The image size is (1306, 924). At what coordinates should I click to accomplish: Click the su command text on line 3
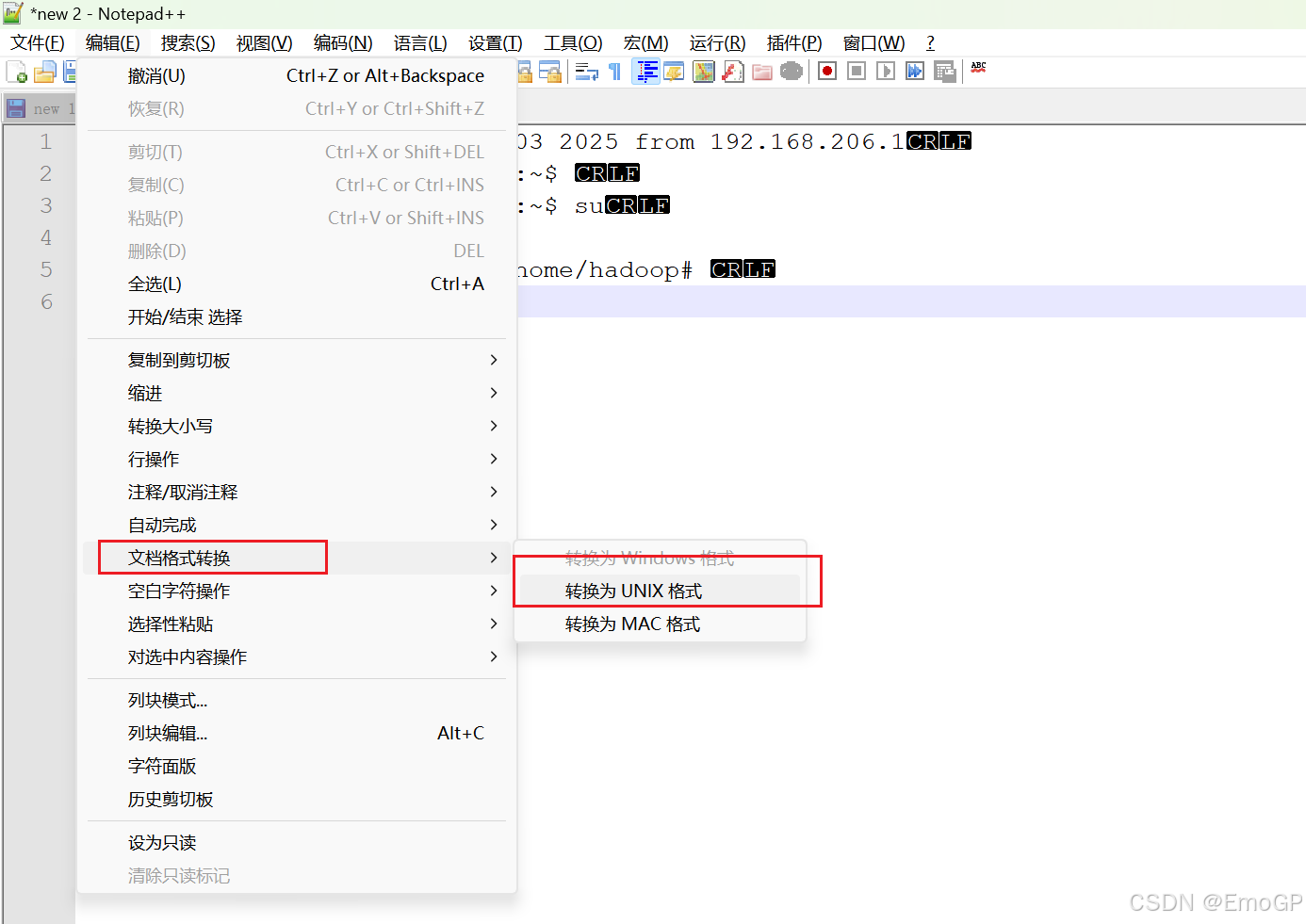(x=589, y=206)
